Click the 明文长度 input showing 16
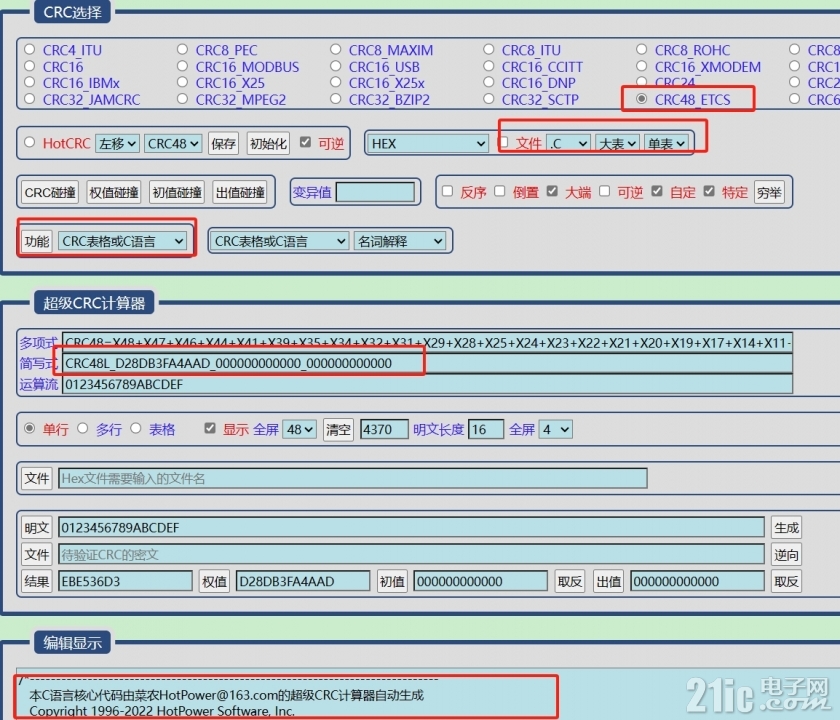840x720 pixels. point(486,429)
